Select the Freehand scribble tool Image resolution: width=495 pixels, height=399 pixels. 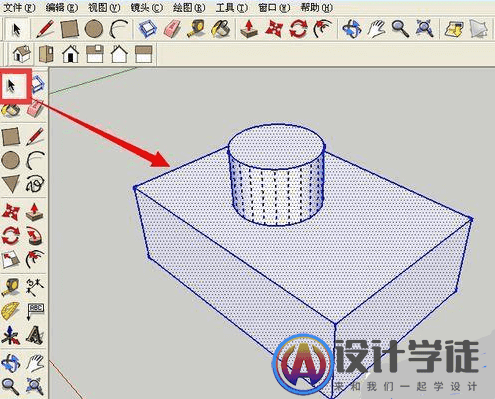pos(35,184)
